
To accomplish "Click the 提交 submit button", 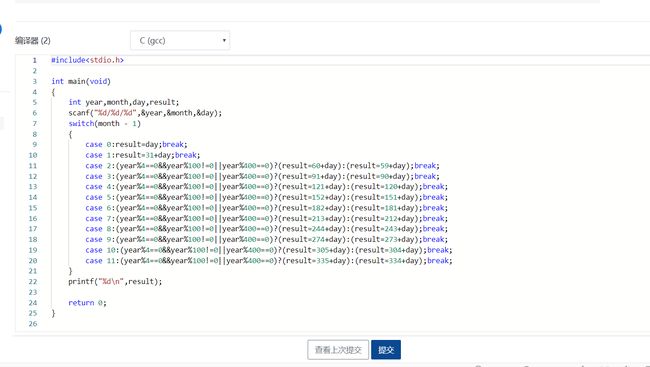I will (x=386, y=350).
